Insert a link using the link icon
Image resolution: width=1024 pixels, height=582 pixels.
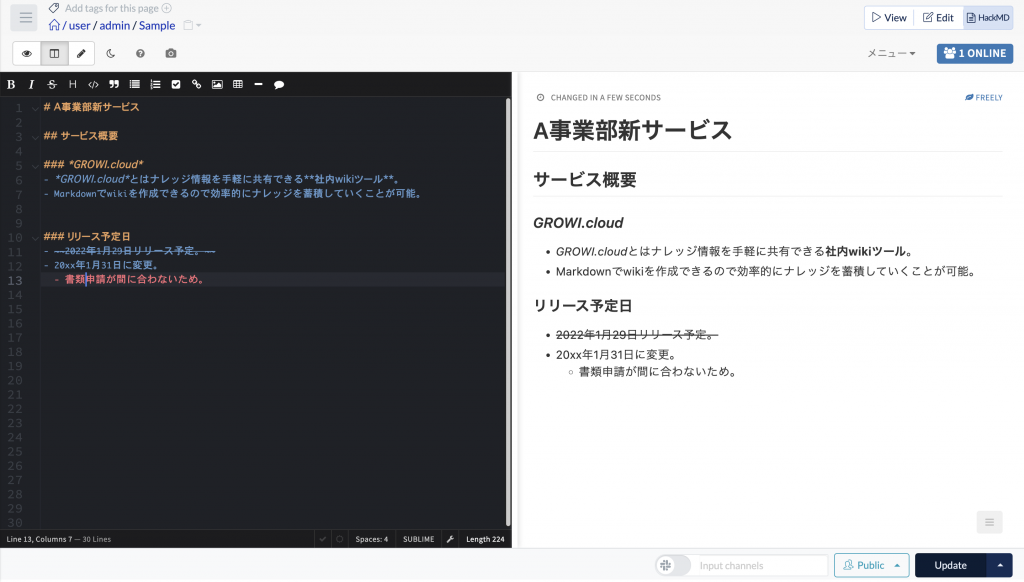point(196,85)
